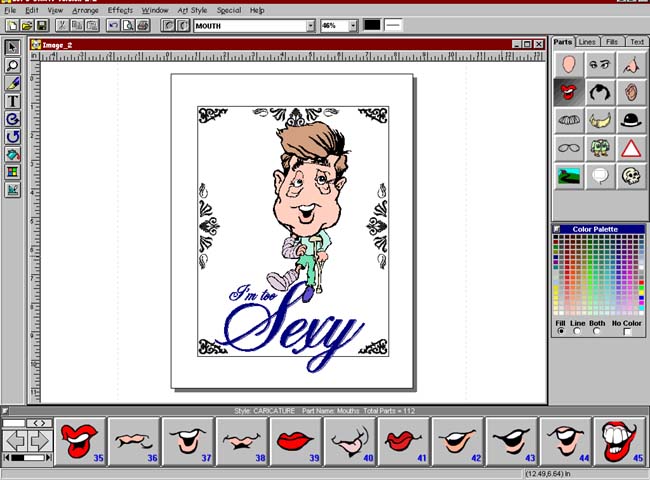Open the color grid tool
Viewport: 650px width, 480px height.
(12, 172)
